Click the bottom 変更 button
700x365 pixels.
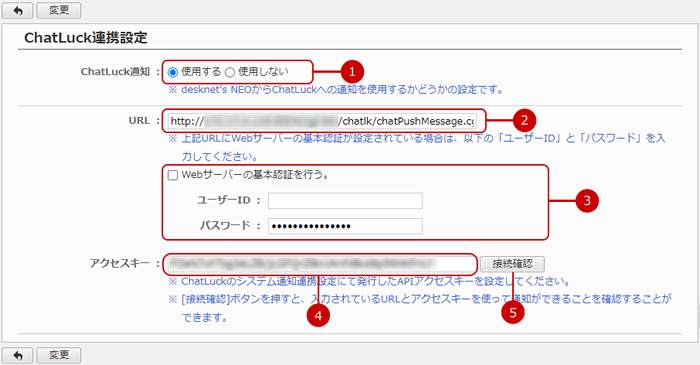(x=58, y=355)
